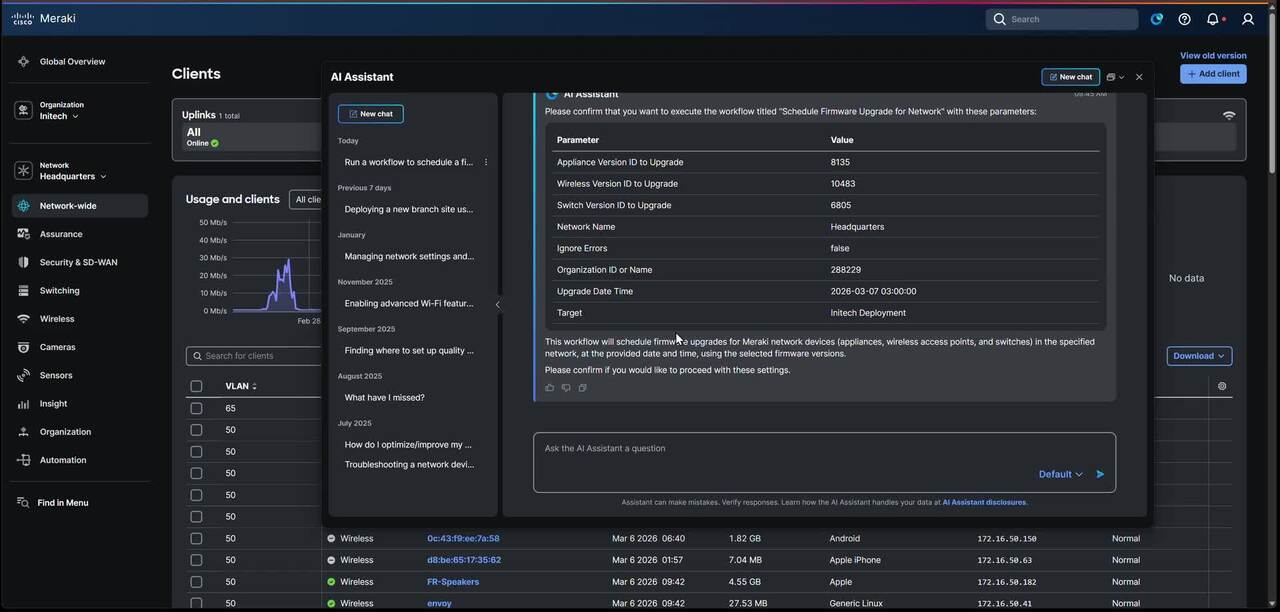The image size is (1280, 612).
Task: Start a New chat from the sidebar
Action: point(371,114)
